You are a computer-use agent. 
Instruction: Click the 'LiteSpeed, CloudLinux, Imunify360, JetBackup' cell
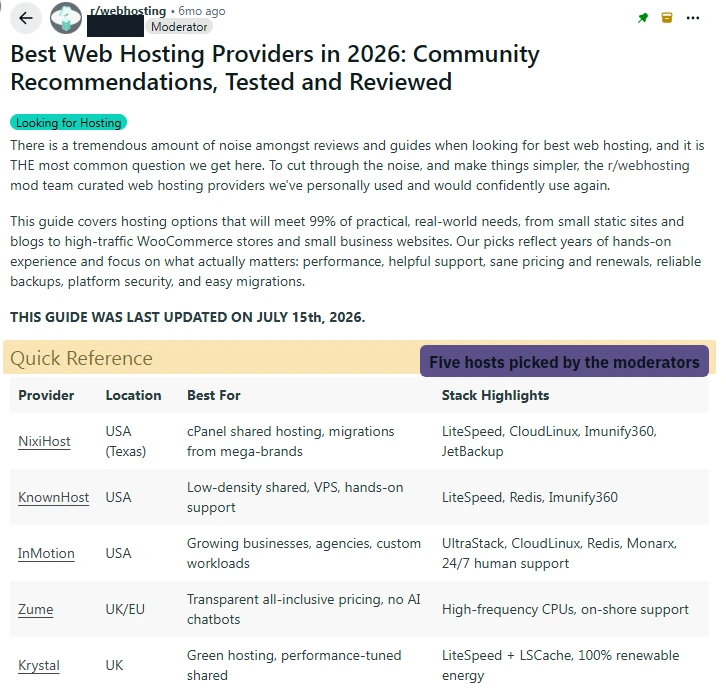tap(550, 441)
